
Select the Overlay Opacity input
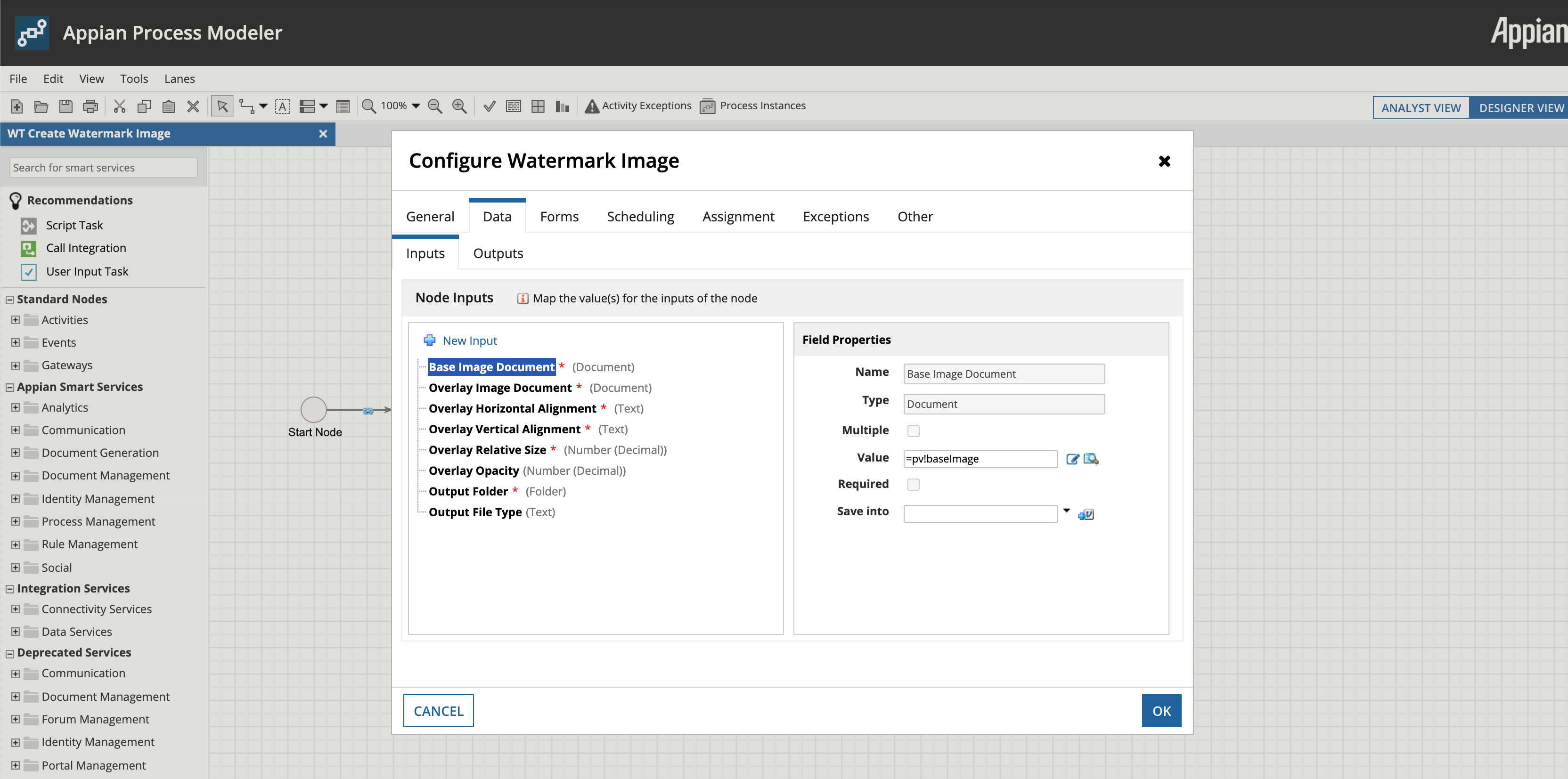click(474, 471)
